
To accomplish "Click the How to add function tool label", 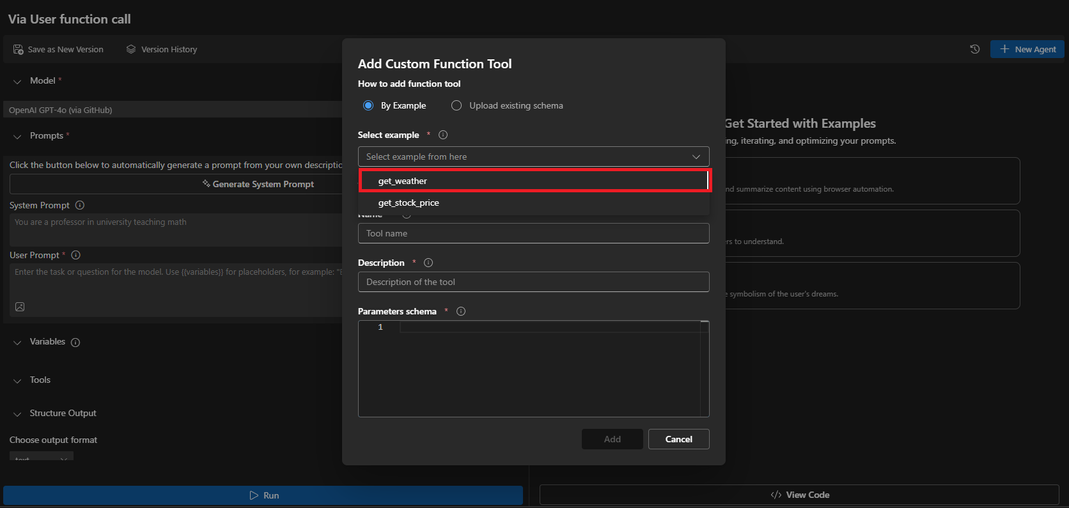I will tap(409, 84).
